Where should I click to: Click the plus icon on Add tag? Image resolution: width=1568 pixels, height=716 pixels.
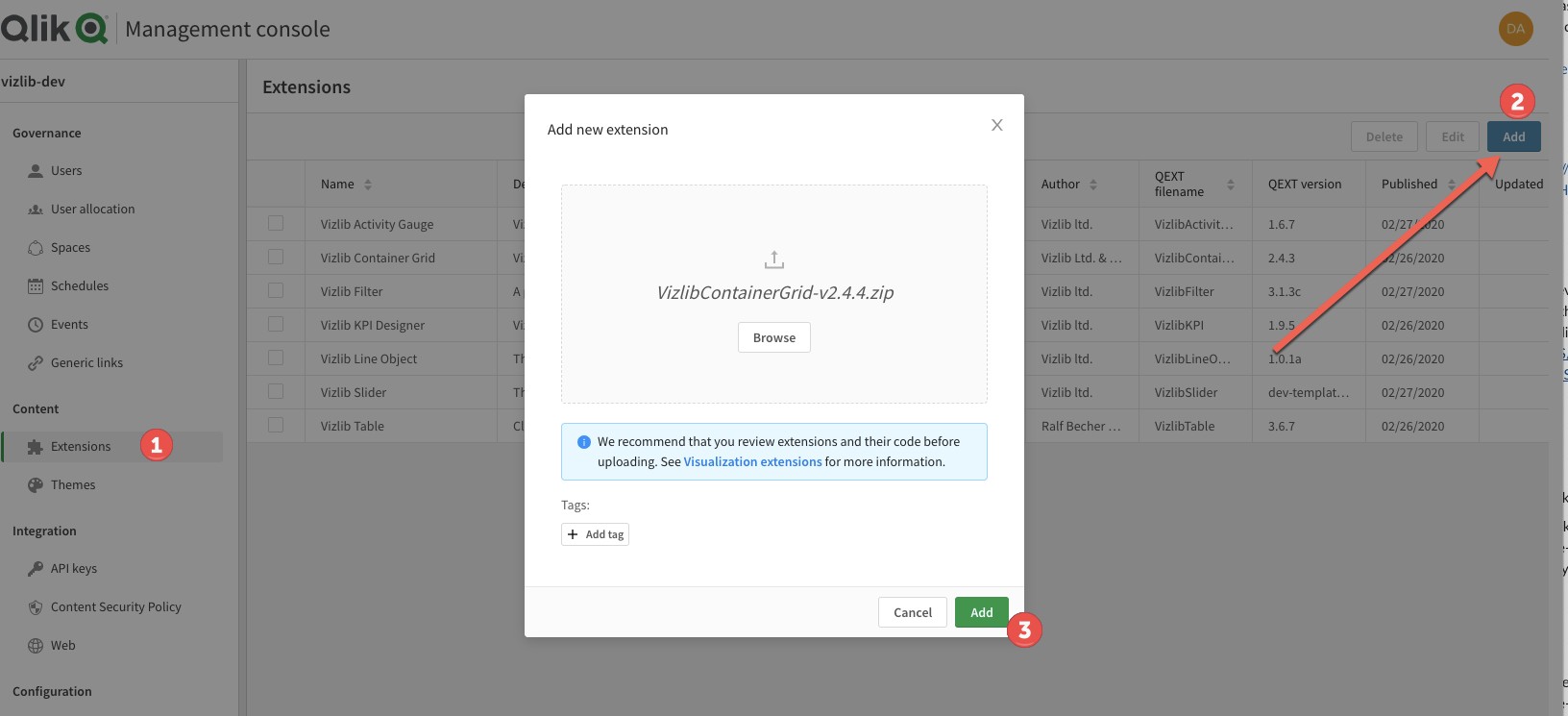click(x=573, y=534)
